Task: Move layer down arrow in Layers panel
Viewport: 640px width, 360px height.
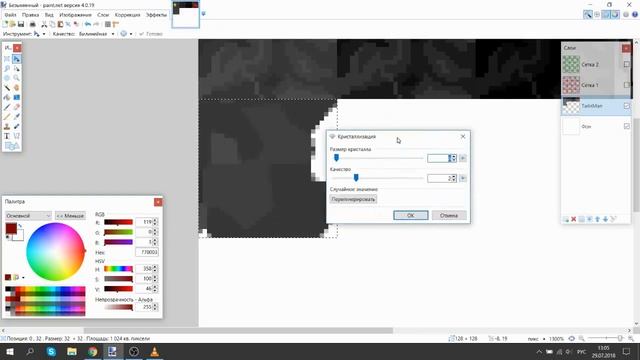Action: [605, 220]
